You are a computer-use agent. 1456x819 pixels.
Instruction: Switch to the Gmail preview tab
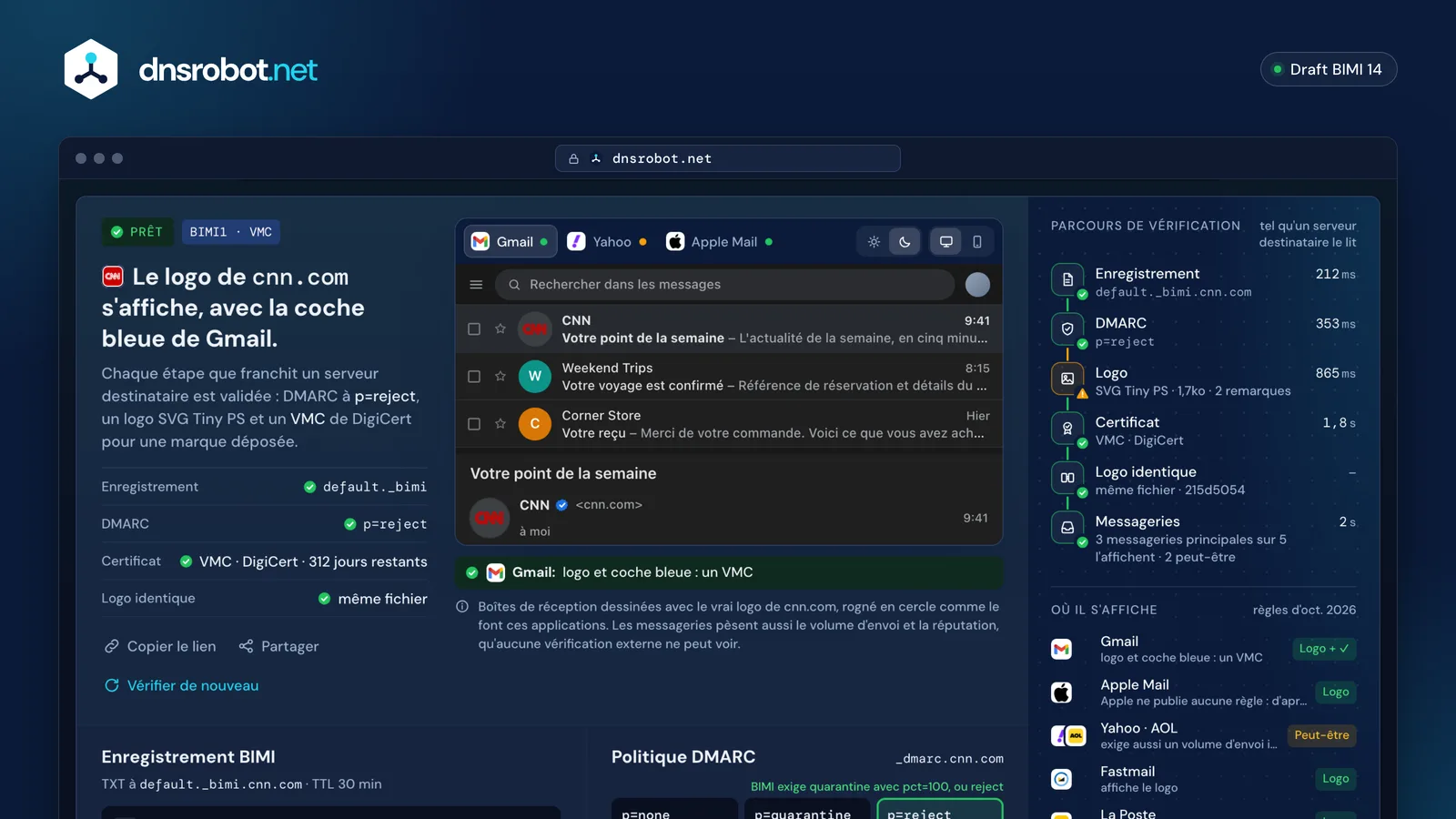pyautogui.click(x=511, y=242)
